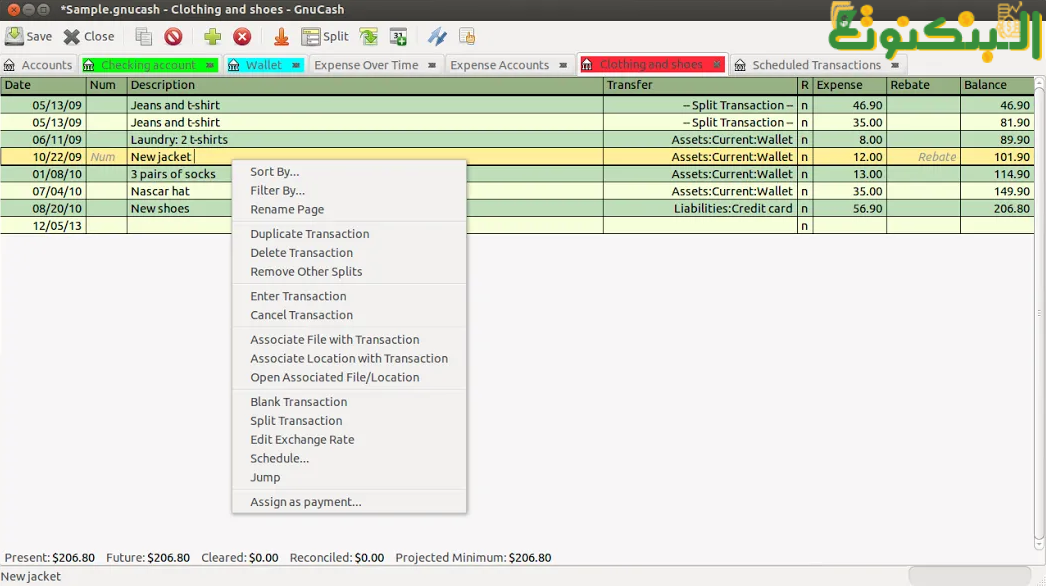Click the calendar Schedule toolbar icon
Image resolution: width=1046 pixels, height=586 pixels.
coord(398,37)
